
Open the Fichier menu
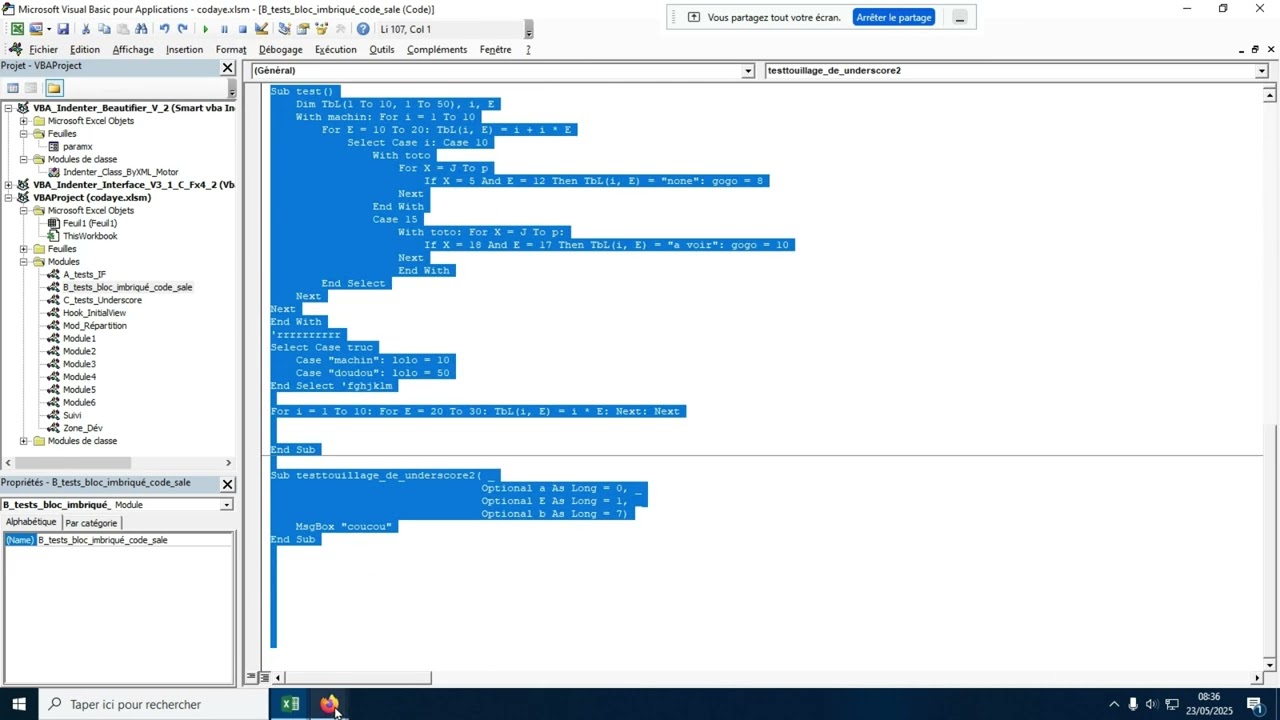43,49
